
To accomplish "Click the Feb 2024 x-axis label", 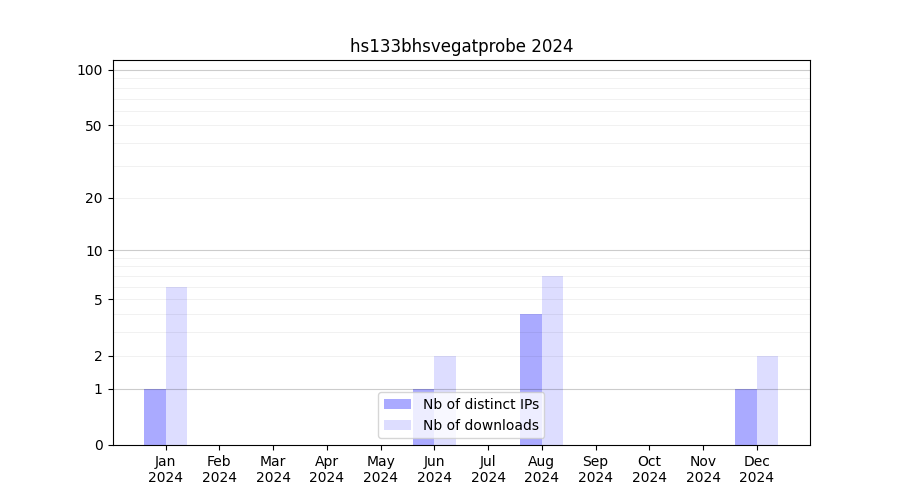I will (219, 469).
